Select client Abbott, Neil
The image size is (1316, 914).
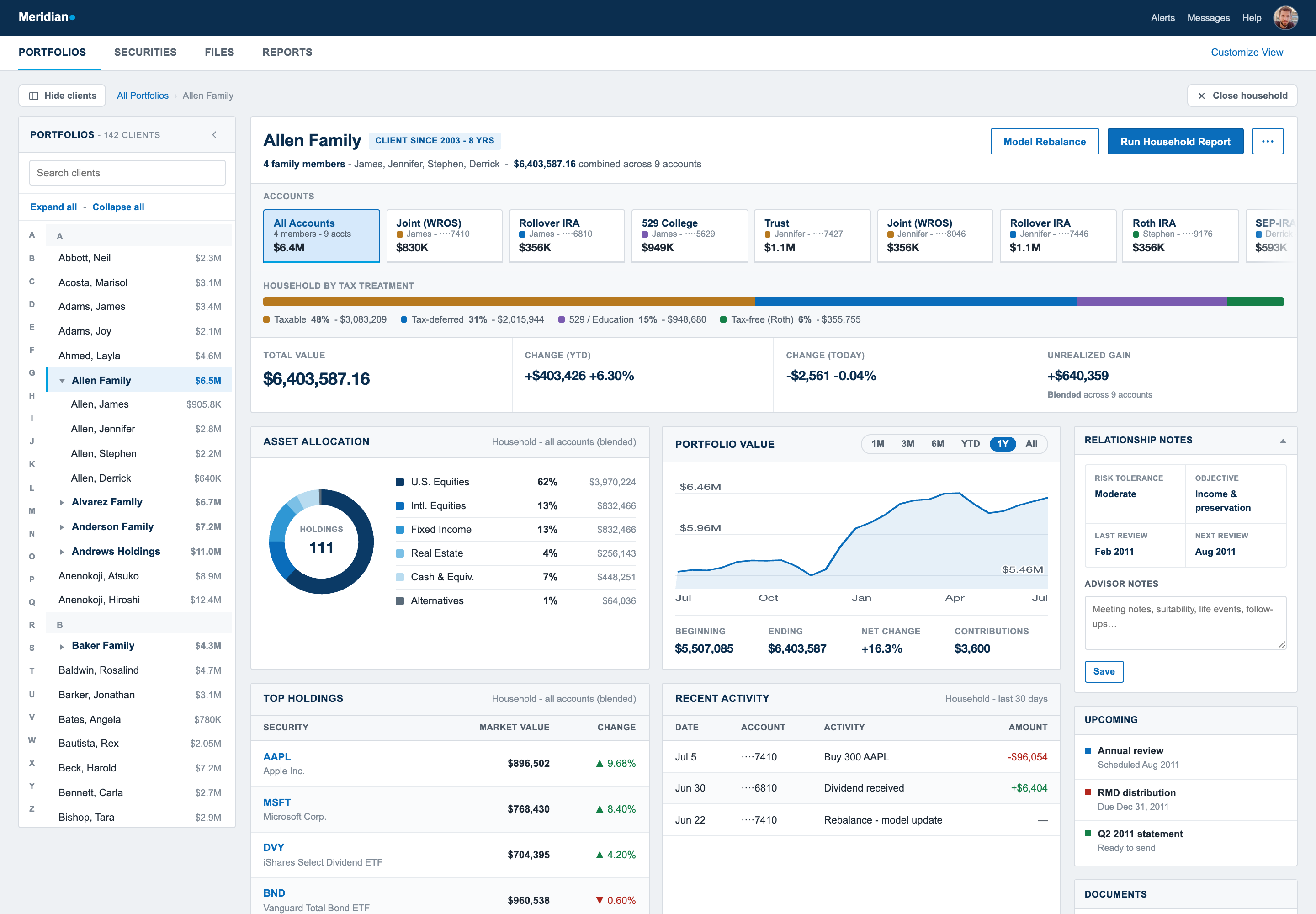(139, 258)
